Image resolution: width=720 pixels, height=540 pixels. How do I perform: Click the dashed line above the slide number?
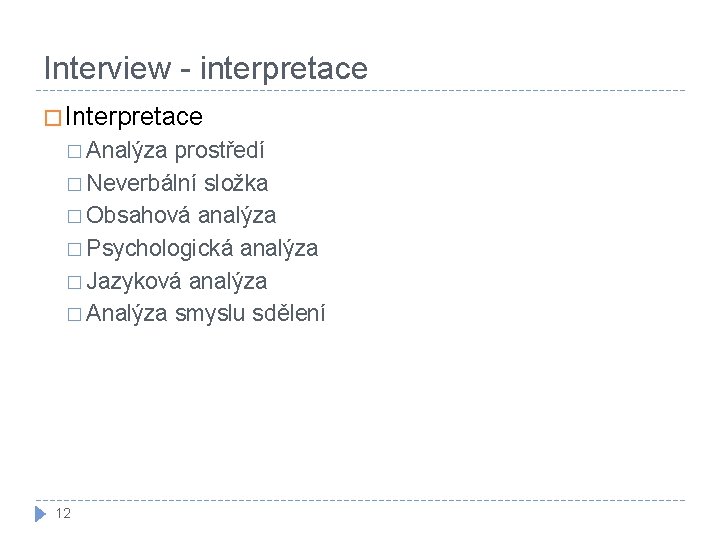point(360,500)
